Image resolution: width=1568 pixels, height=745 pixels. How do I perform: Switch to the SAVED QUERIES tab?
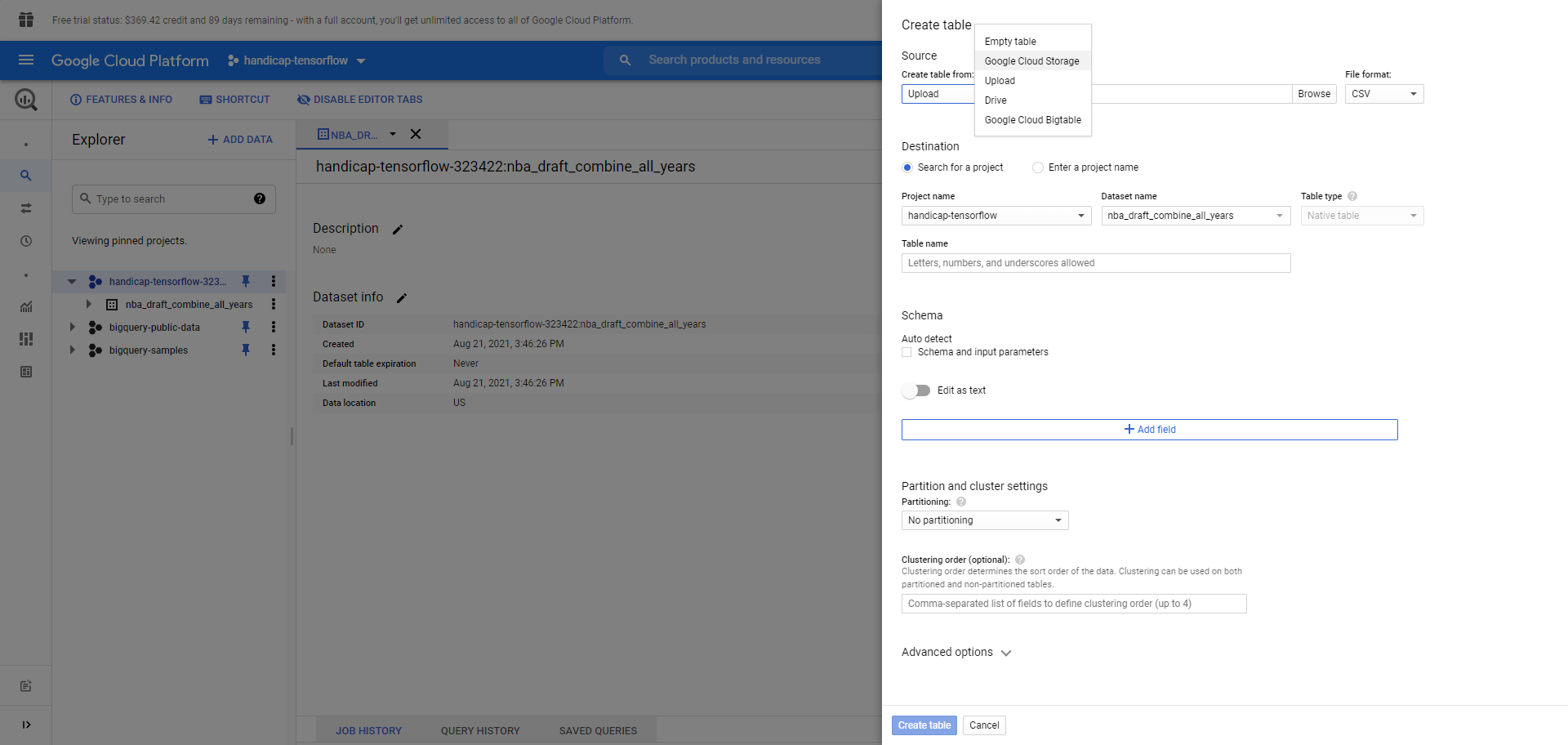pyautogui.click(x=598, y=731)
